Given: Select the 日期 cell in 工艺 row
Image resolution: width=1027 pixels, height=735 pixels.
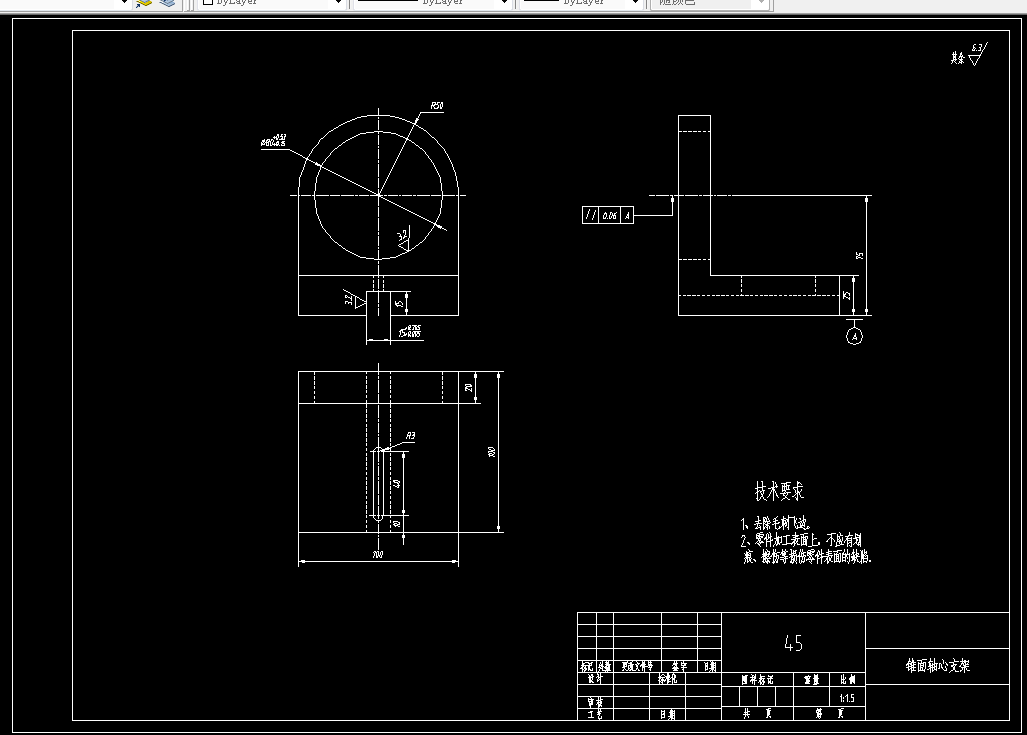Looking at the screenshot, I should 667,714.
